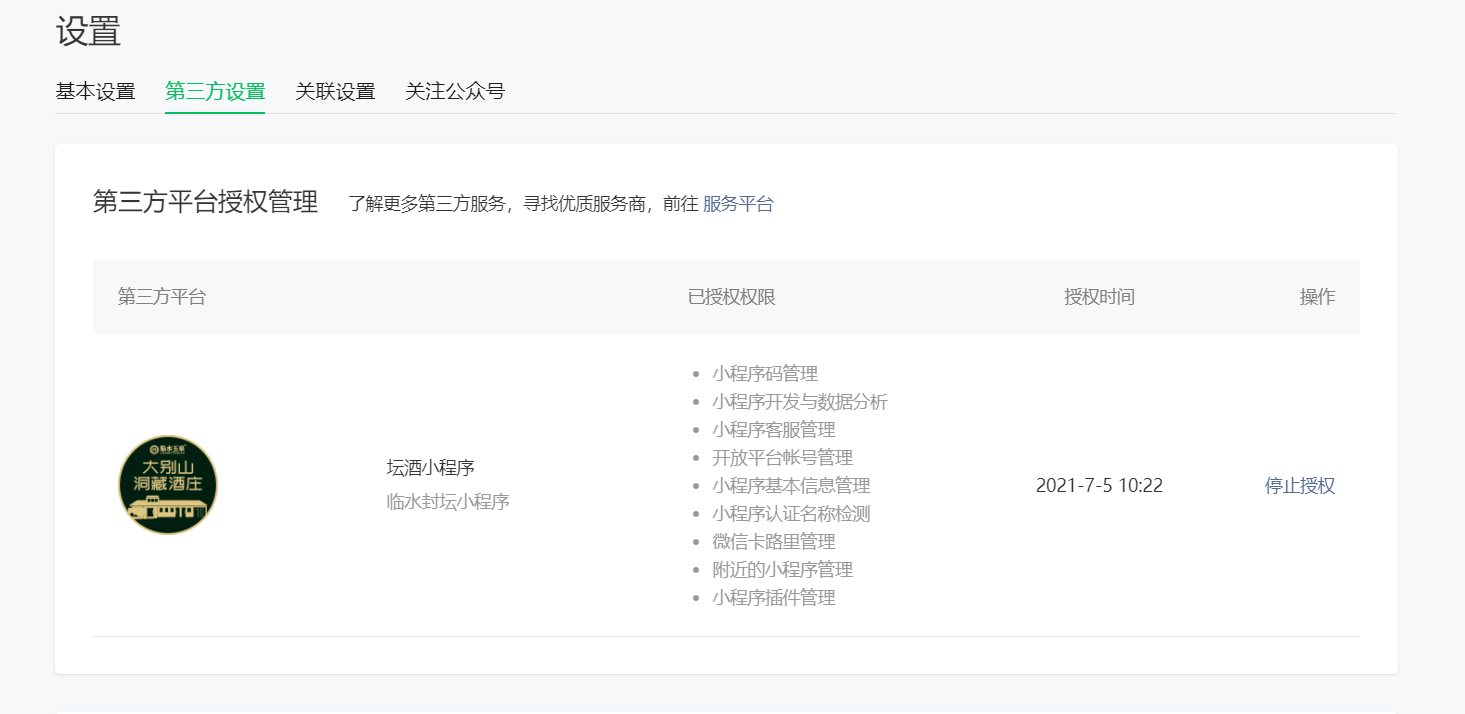Click the authorization time 2021-7-5 10:22
The image size is (1465, 714).
point(1099,486)
